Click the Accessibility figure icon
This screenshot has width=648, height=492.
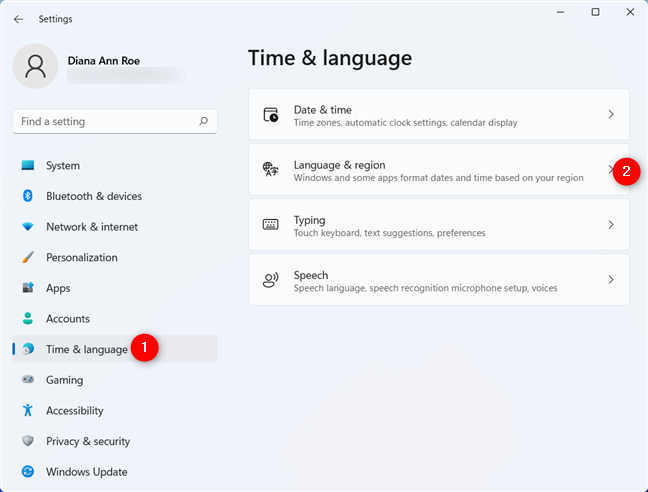[28, 410]
